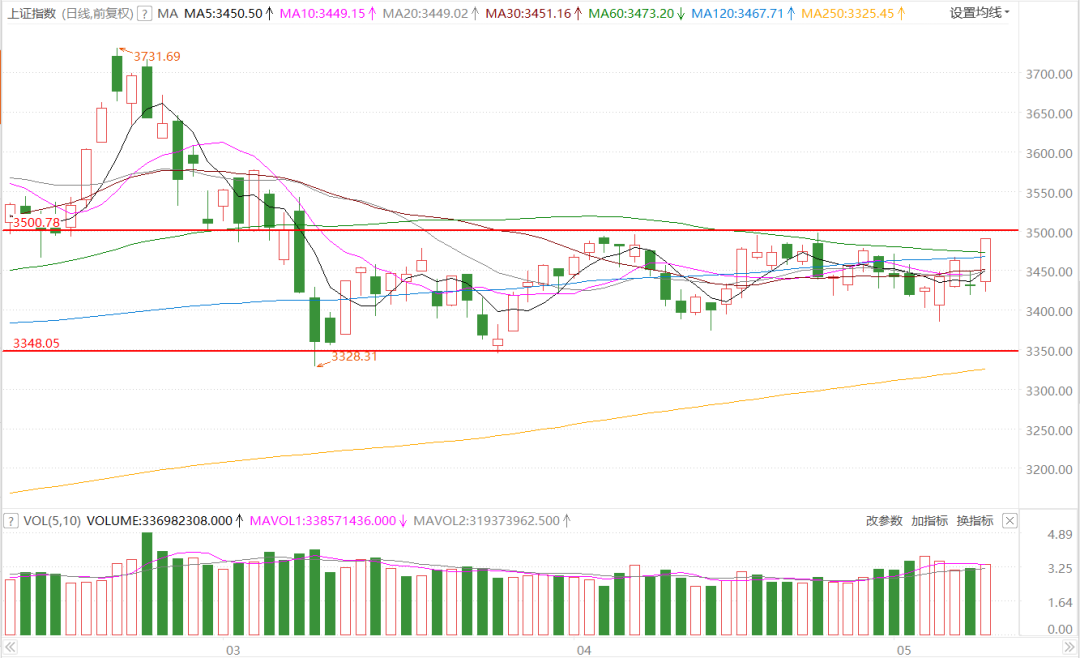Click the (日线,前复权) period label
This screenshot has height=658, width=1080.
tap(96, 13)
